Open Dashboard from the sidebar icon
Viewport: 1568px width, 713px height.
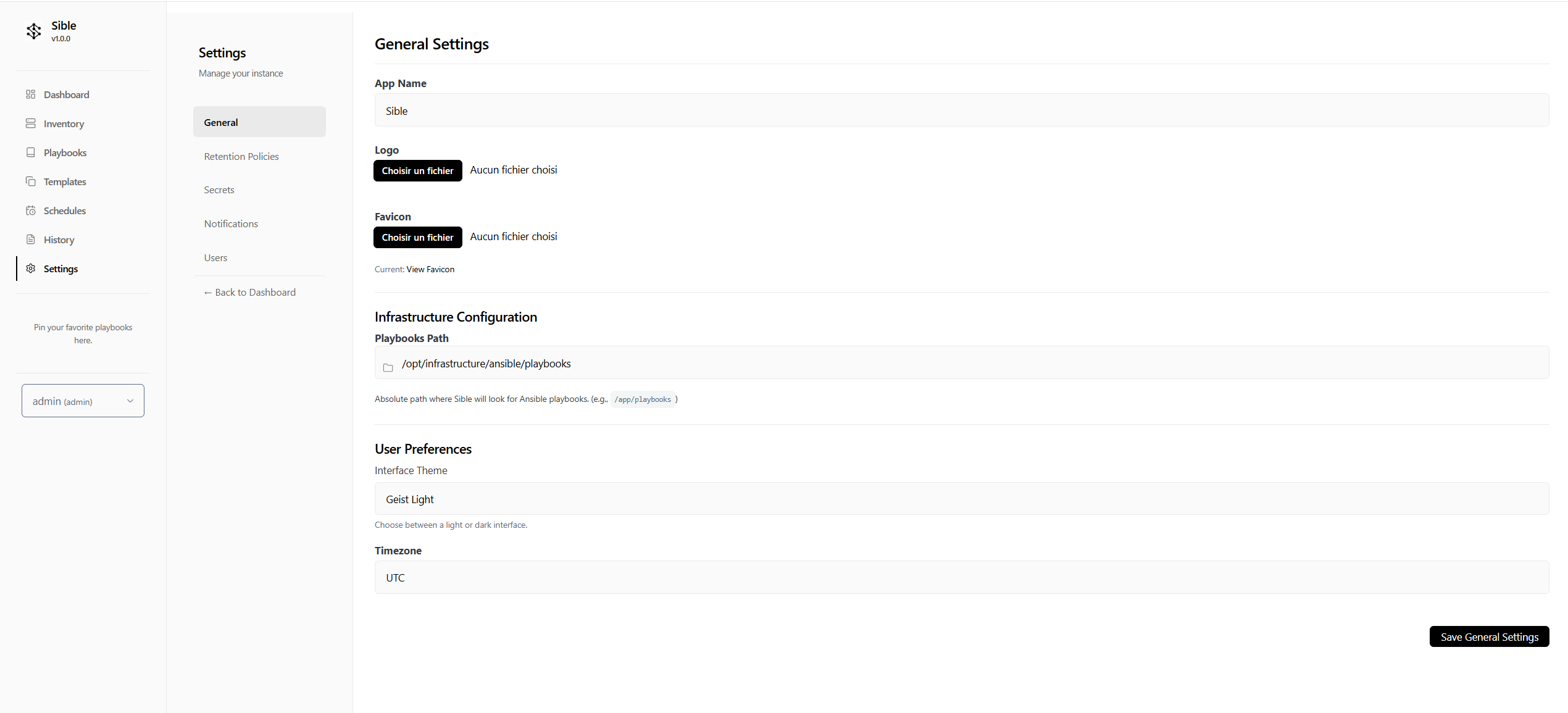click(x=30, y=94)
